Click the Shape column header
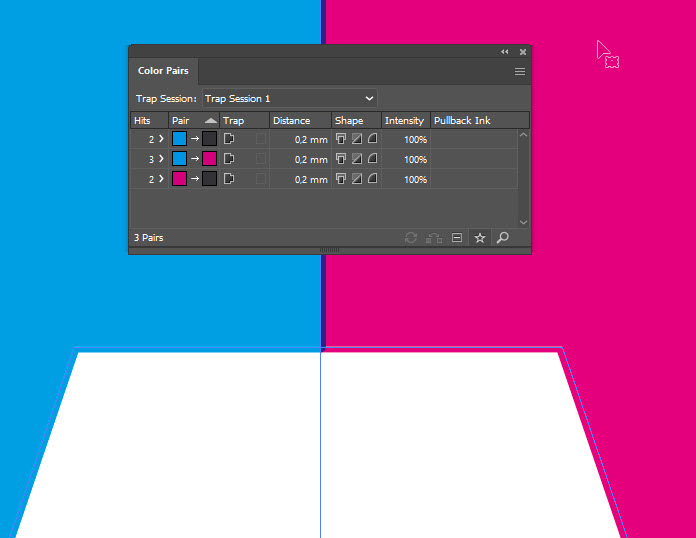The image size is (696, 538). pos(356,120)
